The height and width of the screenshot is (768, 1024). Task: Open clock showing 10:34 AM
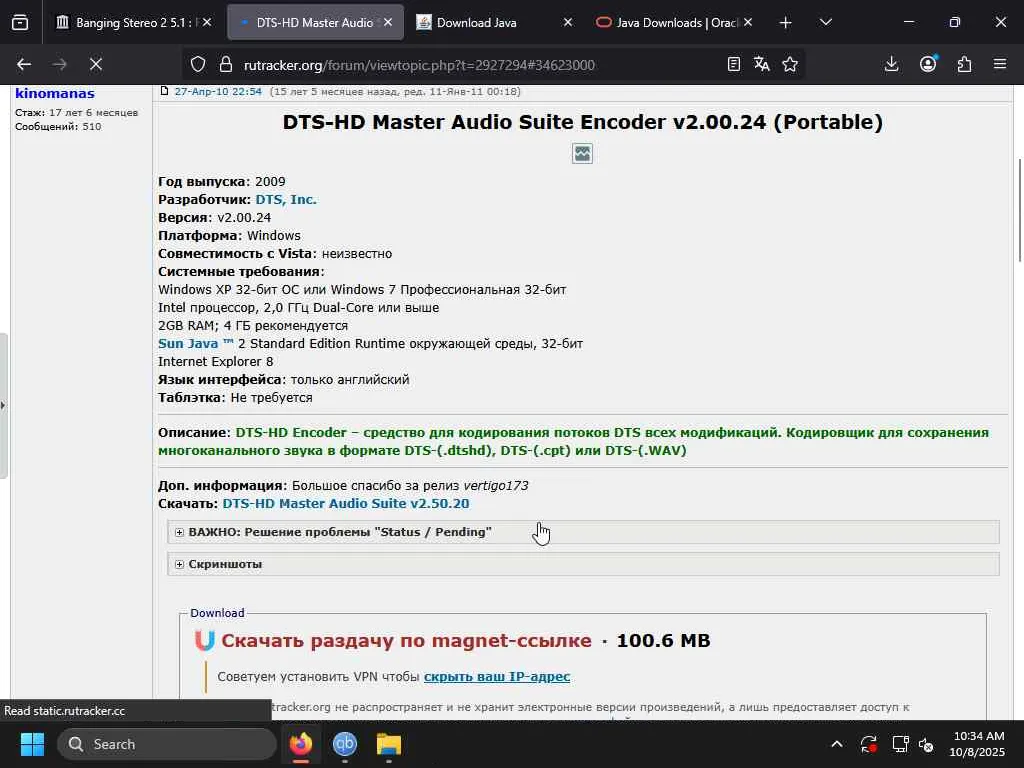tap(977, 744)
